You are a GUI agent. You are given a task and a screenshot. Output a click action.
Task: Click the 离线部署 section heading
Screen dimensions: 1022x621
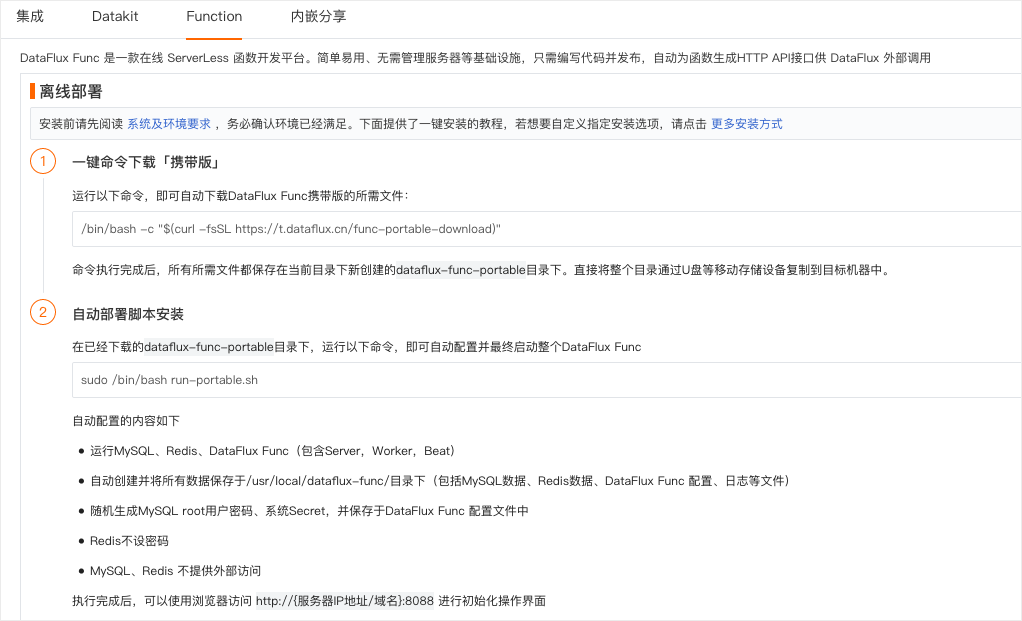pos(70,91)
